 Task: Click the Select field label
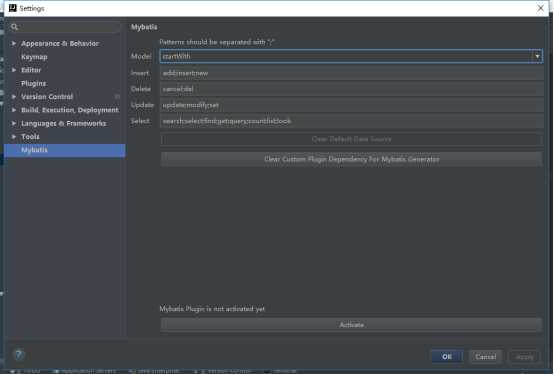pyautogui.click(x=140, y=121)
